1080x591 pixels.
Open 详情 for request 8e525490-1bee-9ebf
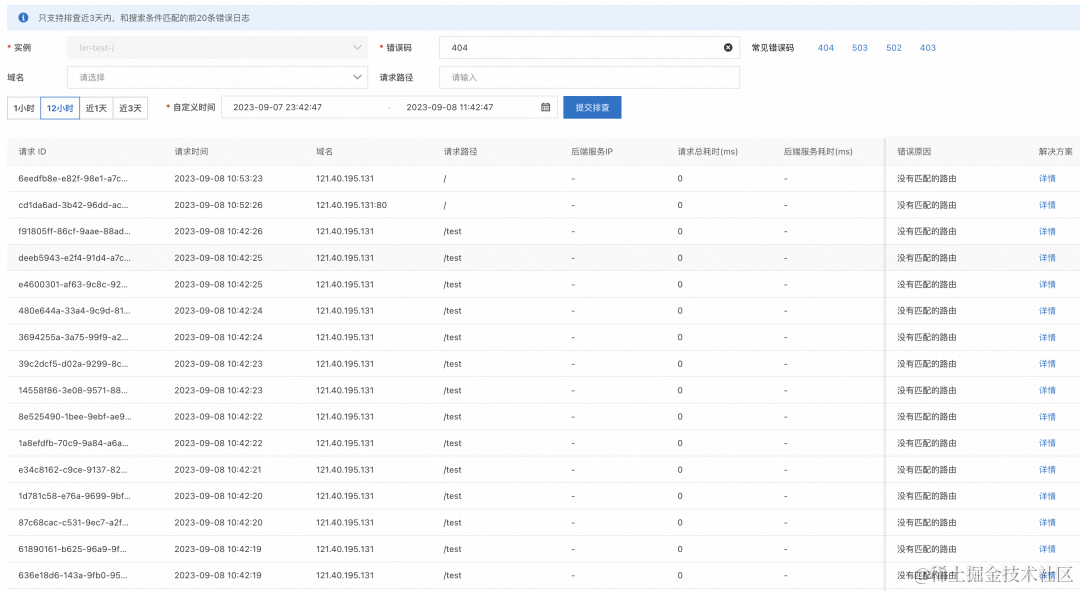pos(1047,417)
